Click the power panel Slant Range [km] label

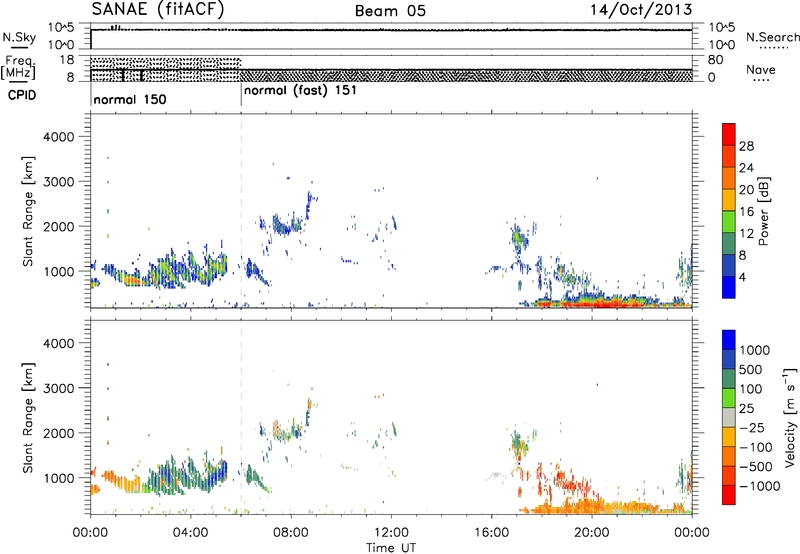coord(28,211)
